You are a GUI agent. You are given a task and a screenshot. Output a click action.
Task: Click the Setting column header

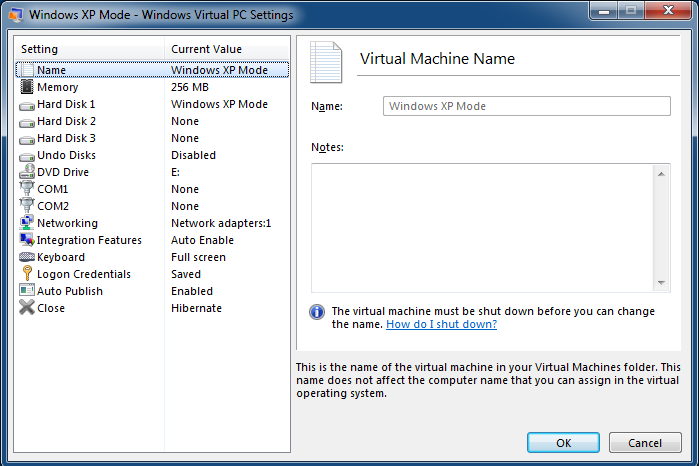pos(90,49)
